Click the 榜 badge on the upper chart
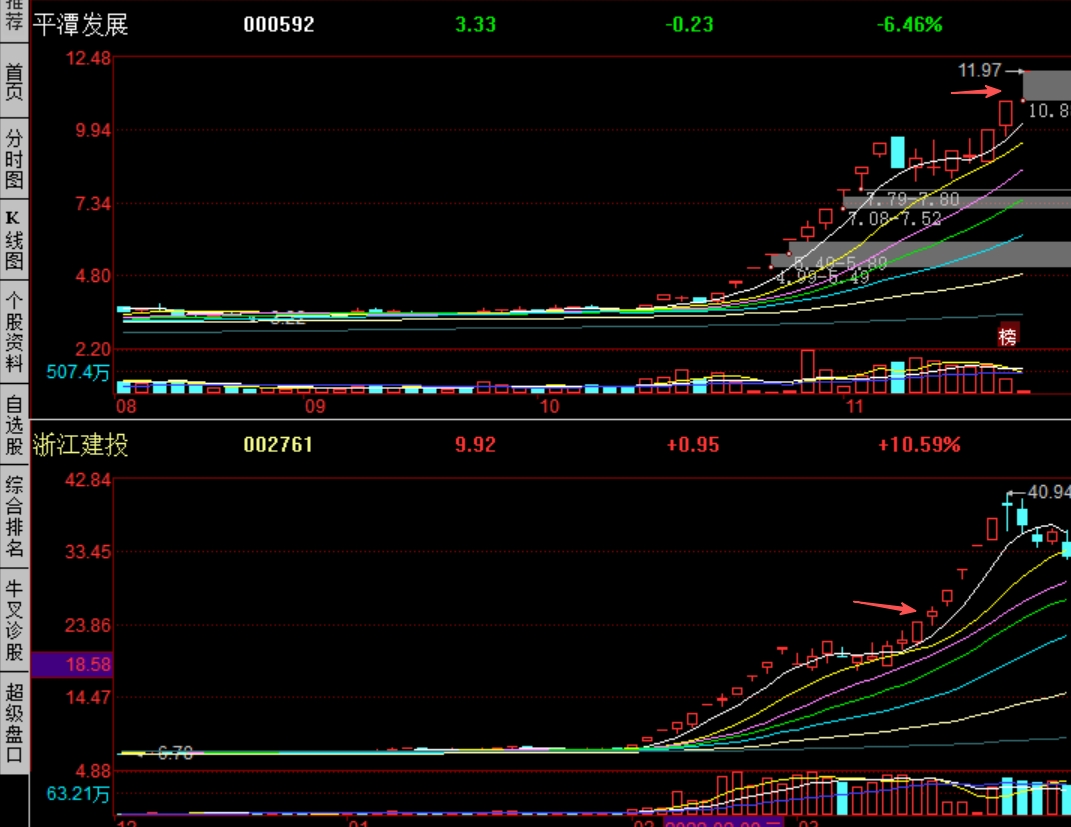This screenshot has width=1071, height=827. coord(1008,335)
